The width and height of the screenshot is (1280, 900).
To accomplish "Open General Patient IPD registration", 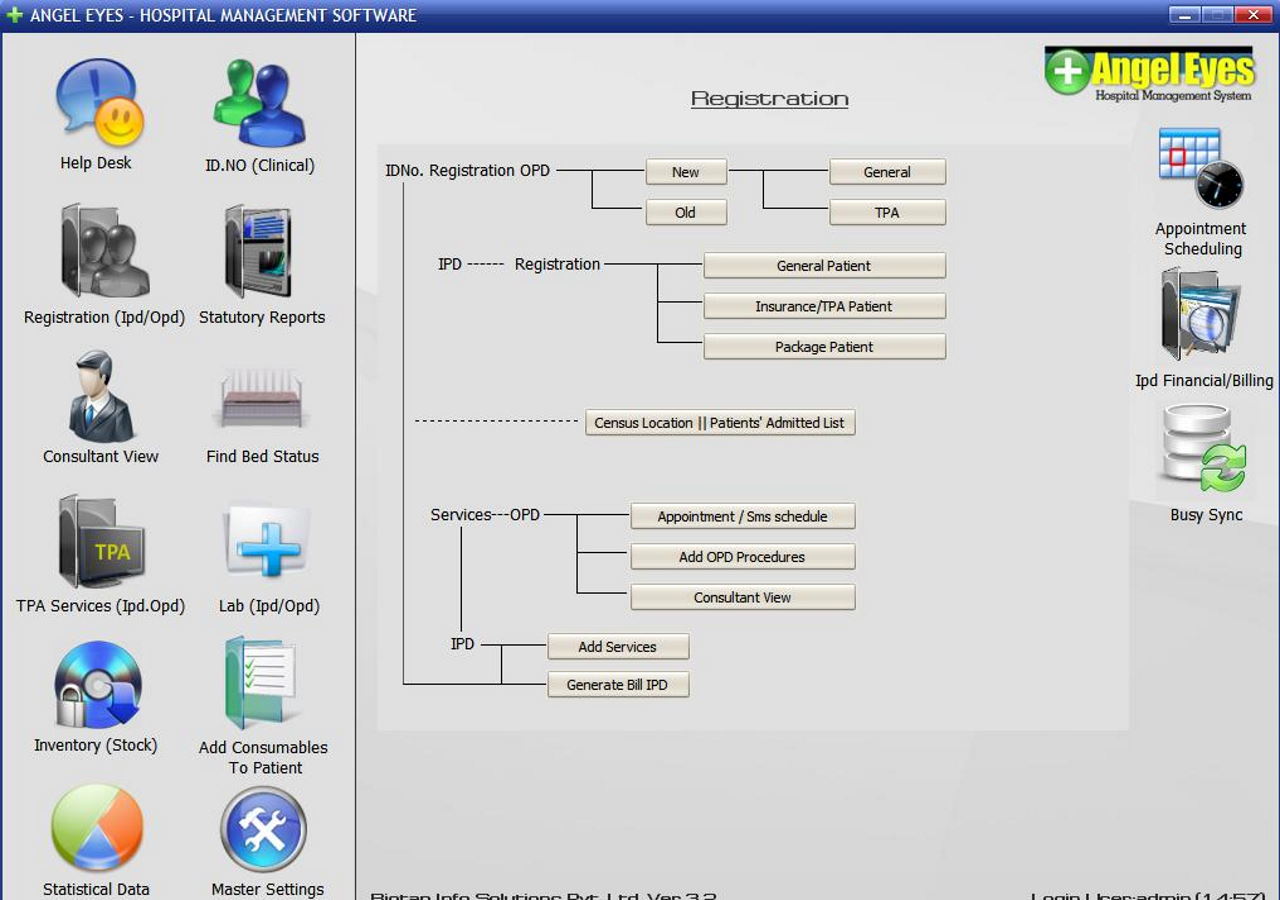I will (x=824, y=266).
